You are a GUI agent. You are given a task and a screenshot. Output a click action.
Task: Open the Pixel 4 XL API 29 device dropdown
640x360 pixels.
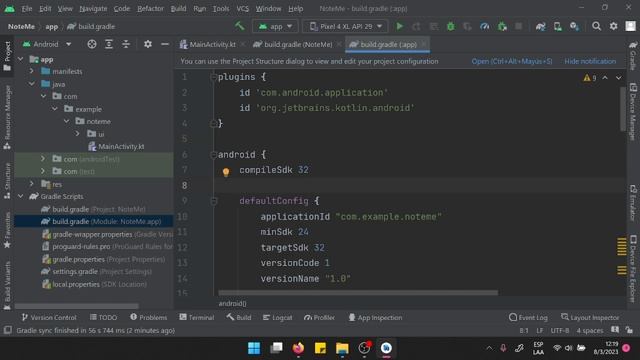(345, 26)
